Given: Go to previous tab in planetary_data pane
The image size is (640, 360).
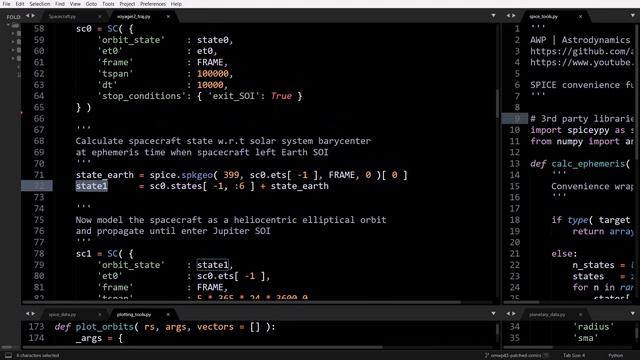Looking at the screenshot, I should tap(509, 314).
